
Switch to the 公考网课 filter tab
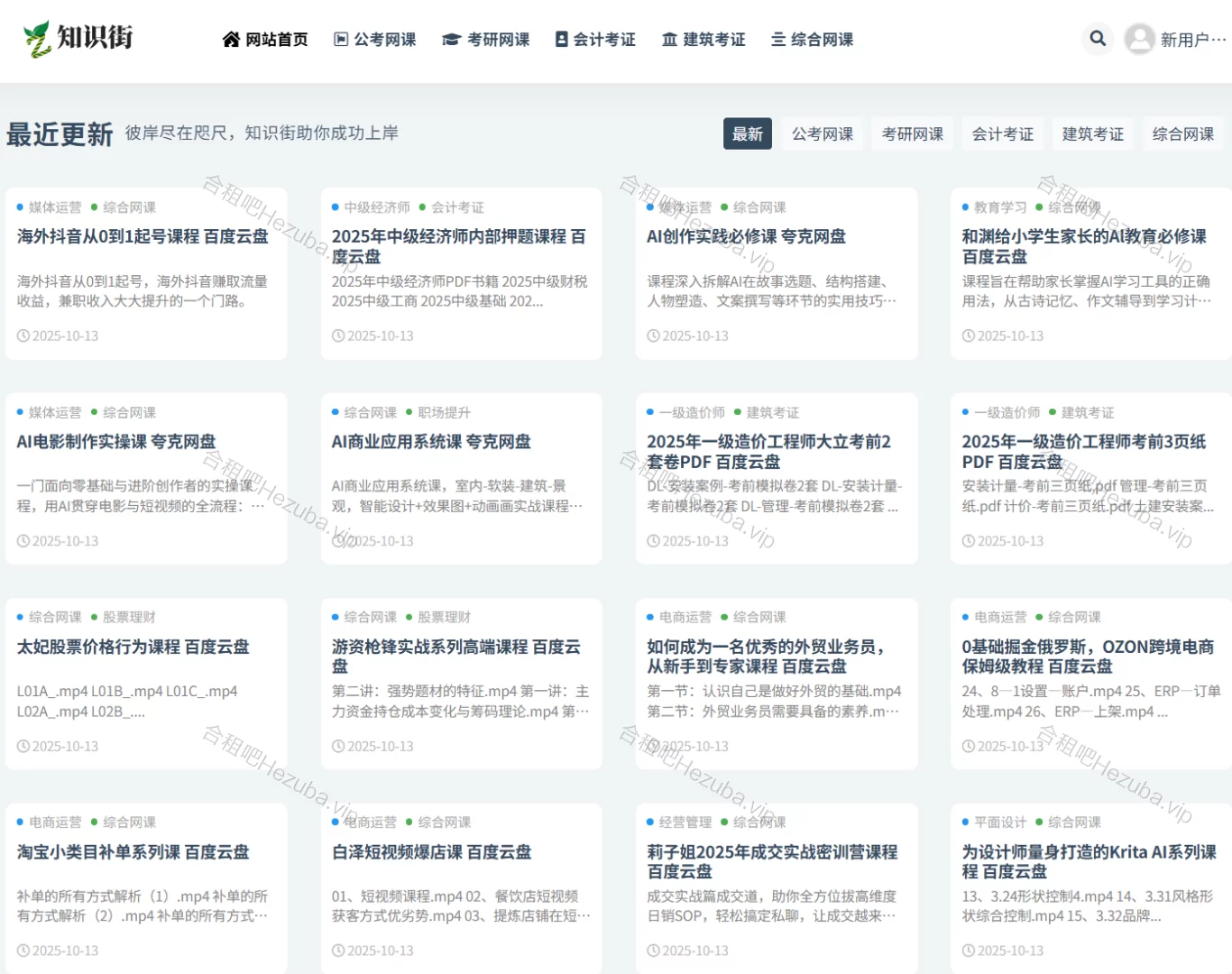tap(822, 134)
